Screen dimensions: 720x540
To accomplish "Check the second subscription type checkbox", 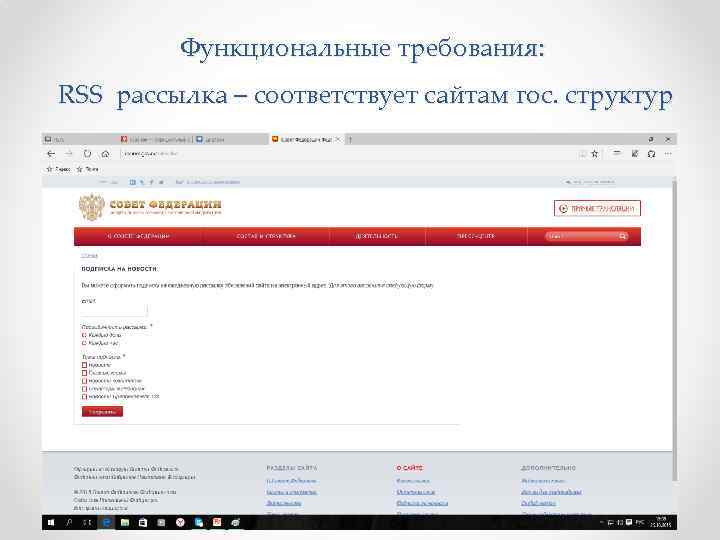I will click(x=84, y=373).
